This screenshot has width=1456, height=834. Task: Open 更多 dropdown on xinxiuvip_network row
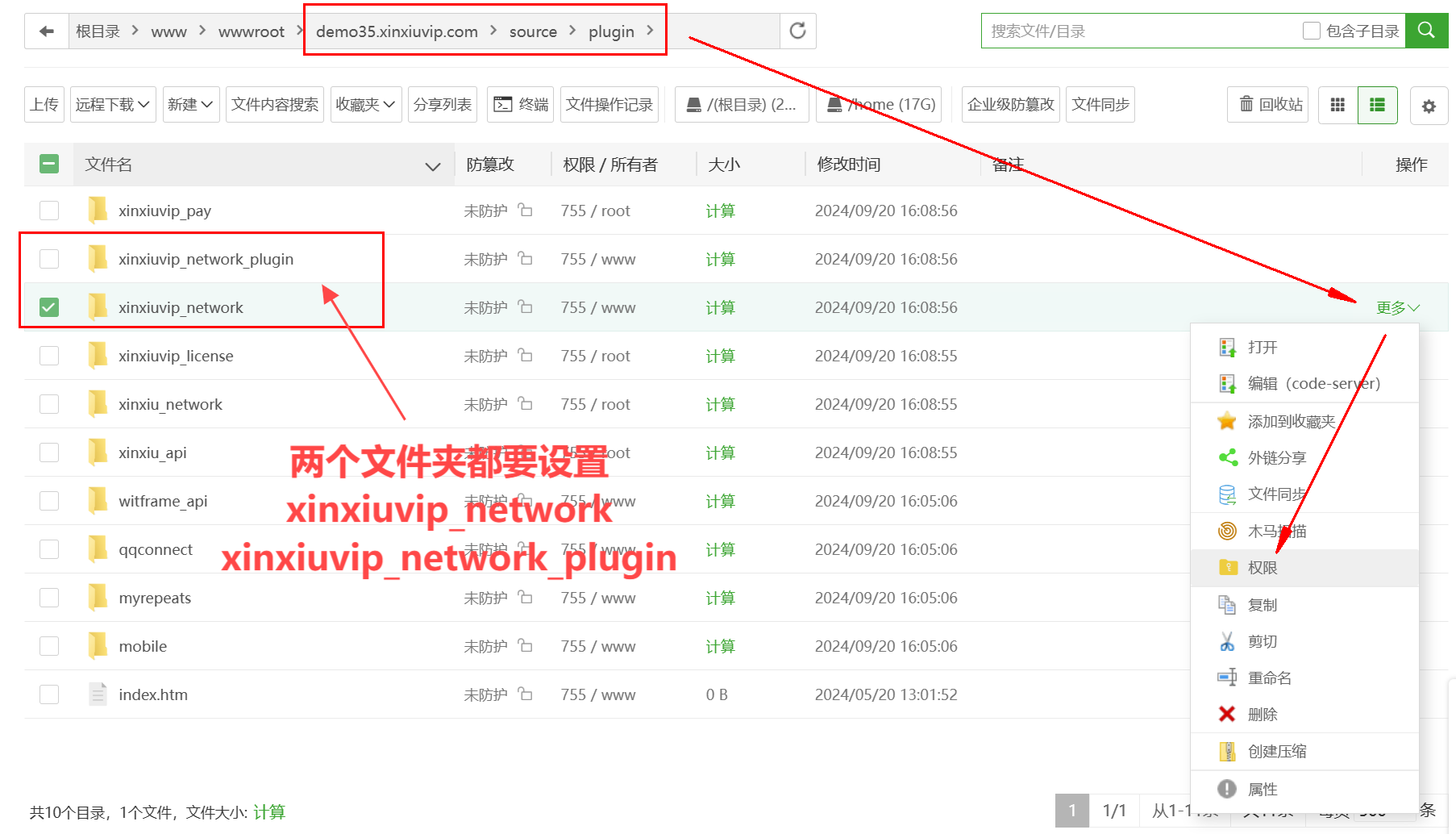1398,307
